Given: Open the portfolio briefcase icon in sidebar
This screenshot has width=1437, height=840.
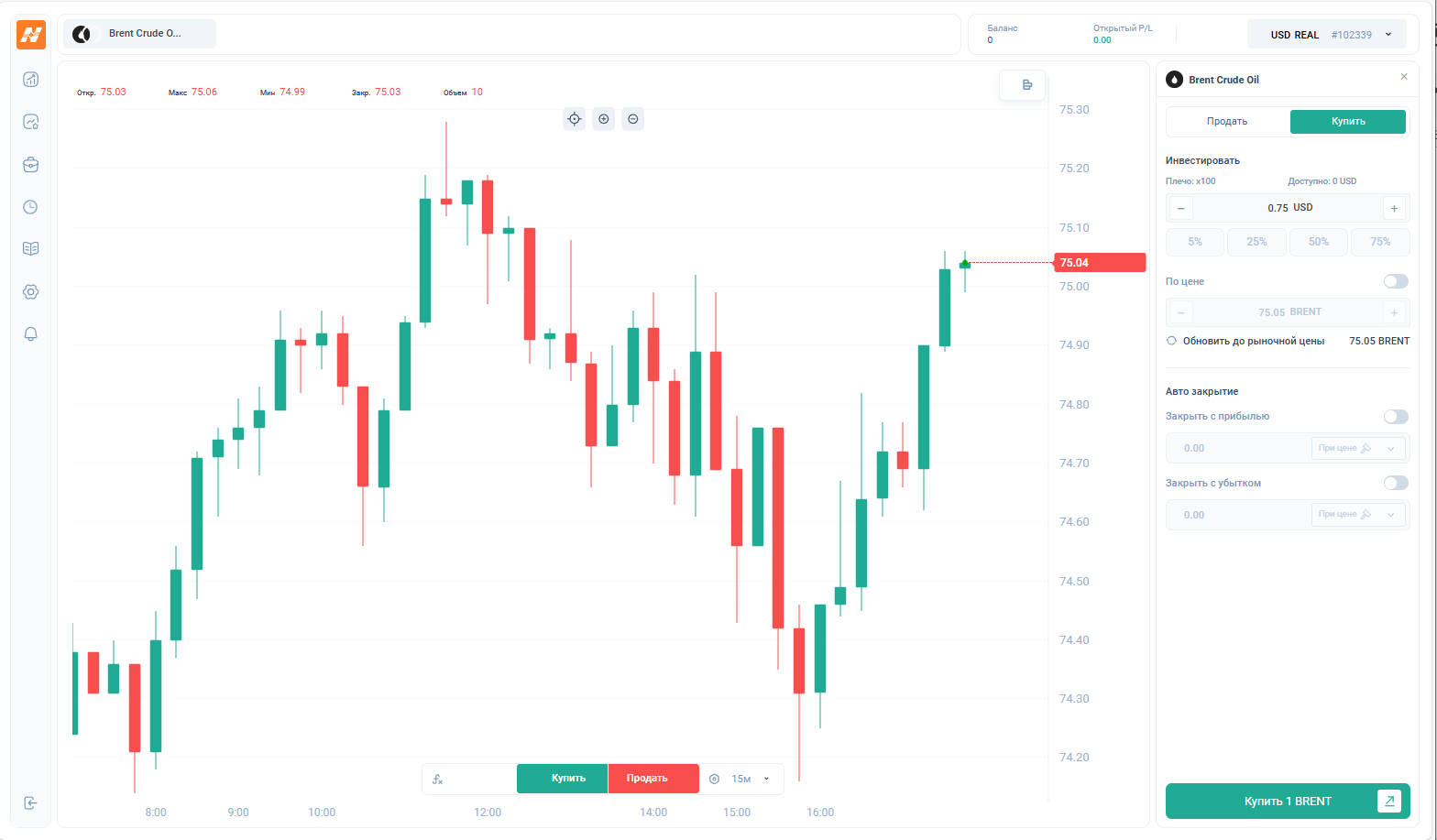Looking at the screenshot, I should coord(30,165).
